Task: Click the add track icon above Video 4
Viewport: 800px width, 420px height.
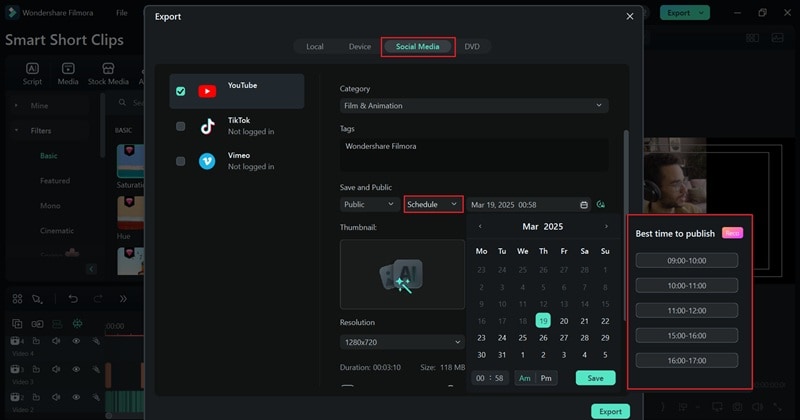Action: click(17, 324)
